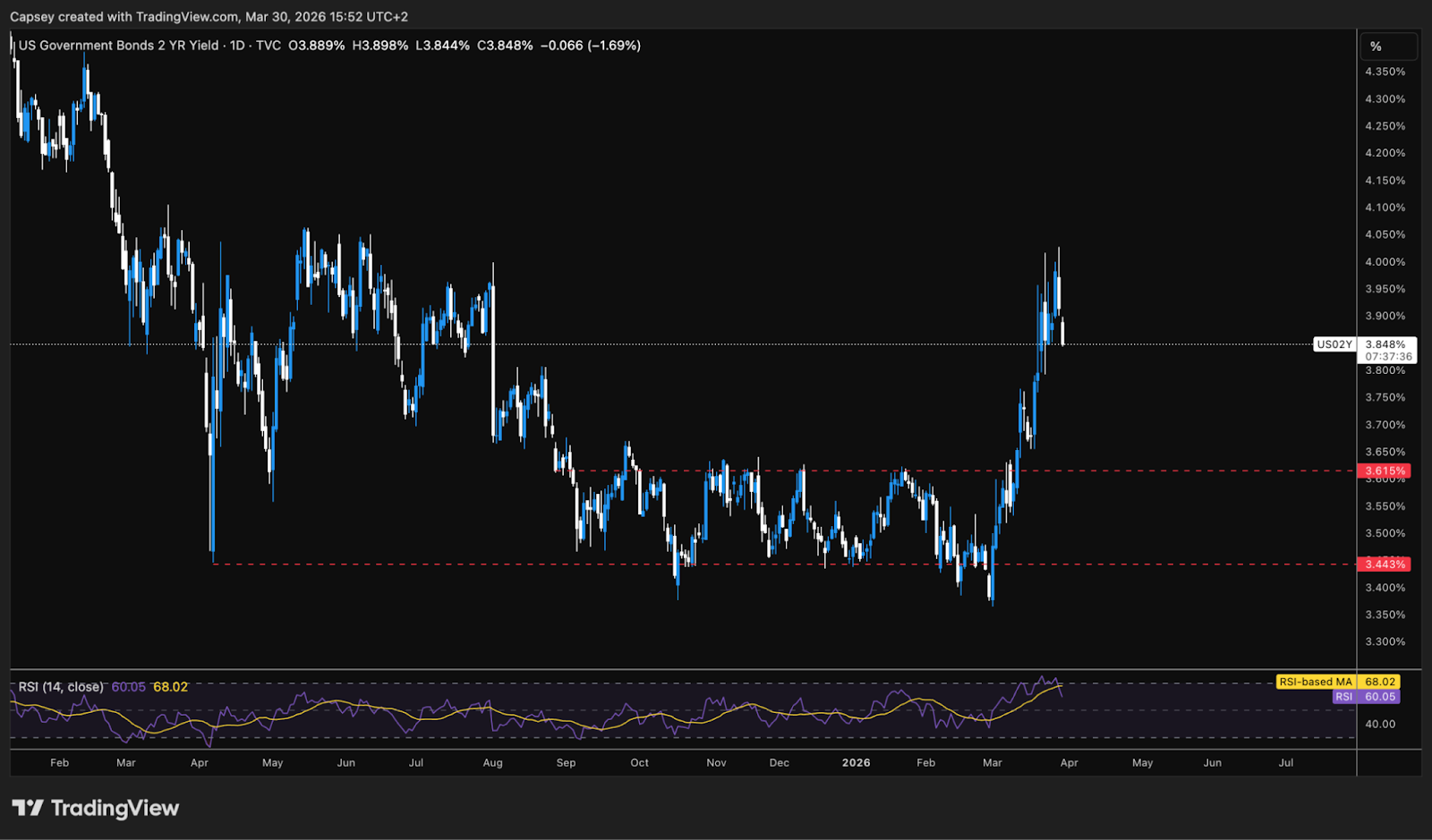Click the countdown timer under the price label
1432x840 pixels.
pos(1387,355)
